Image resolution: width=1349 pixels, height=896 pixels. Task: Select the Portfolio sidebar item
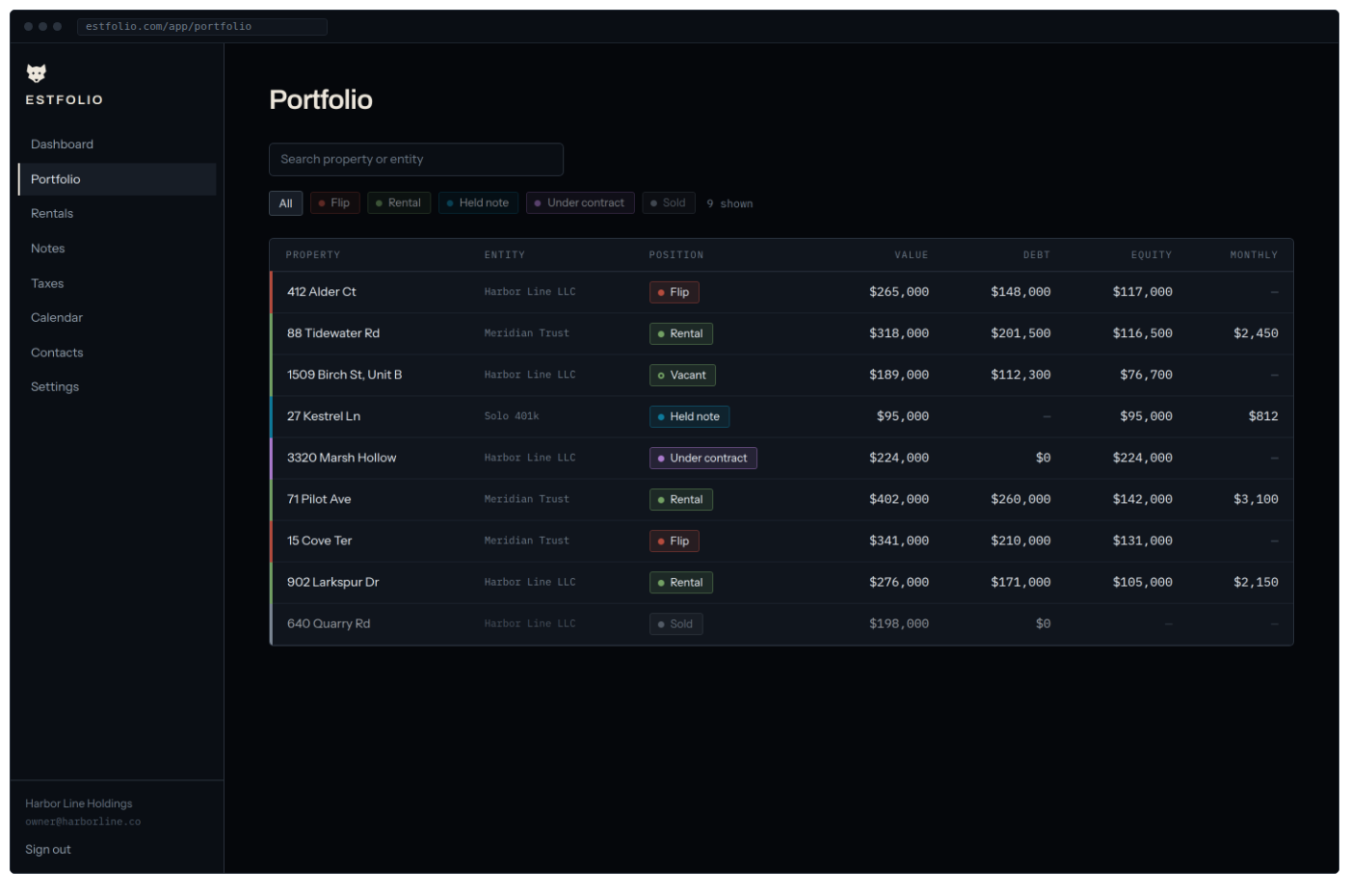[x=117, y=179]
